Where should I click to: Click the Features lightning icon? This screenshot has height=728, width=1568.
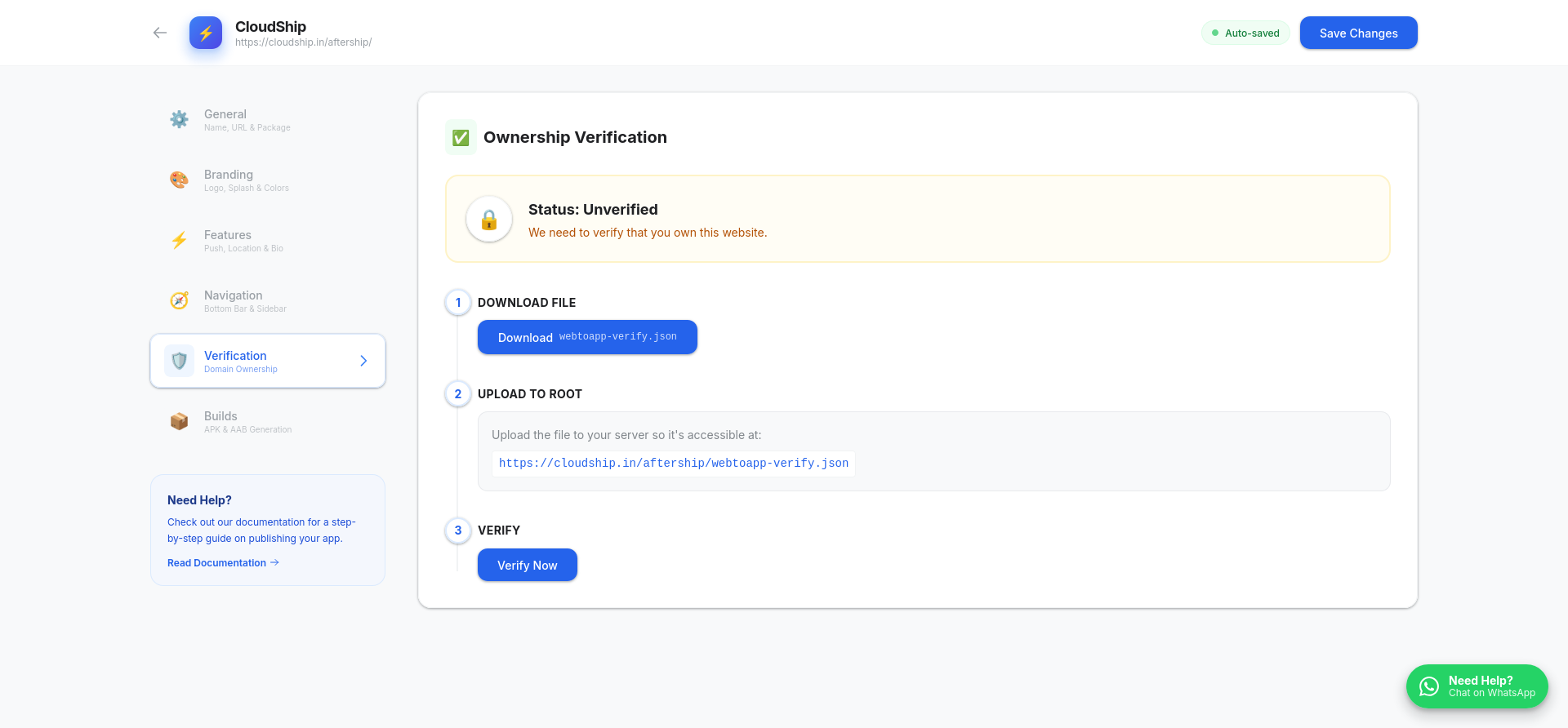tap(179, 240)
